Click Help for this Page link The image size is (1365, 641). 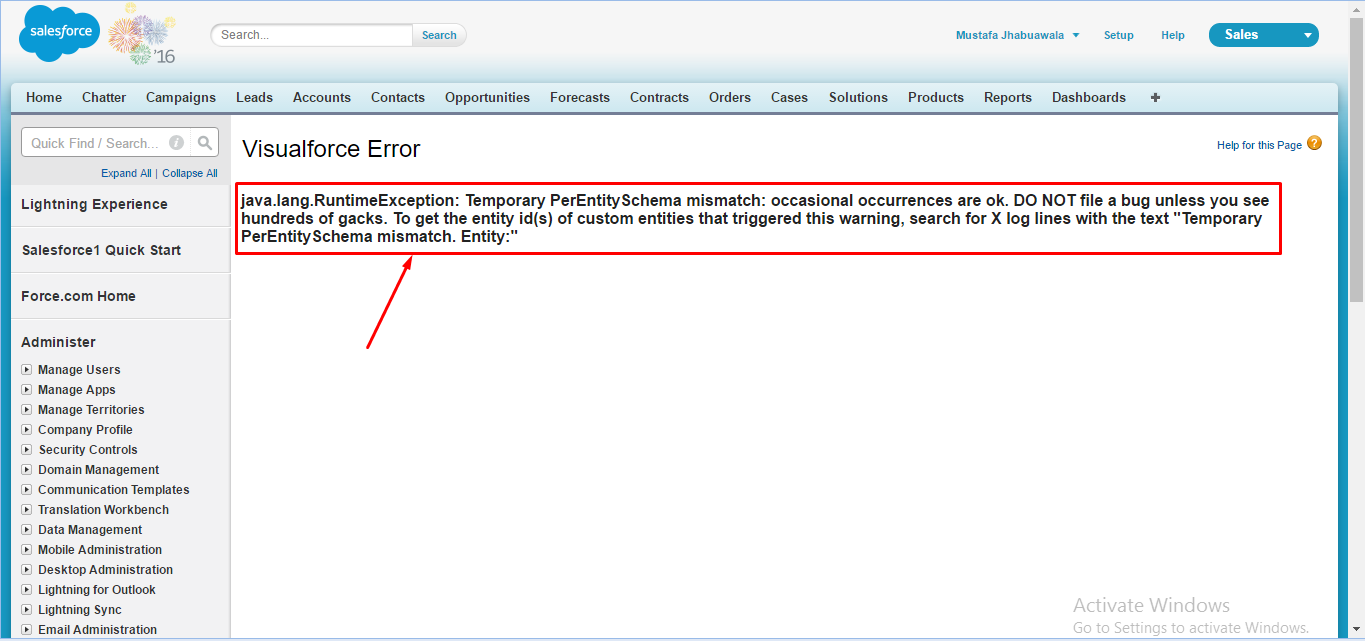point(1259,145)
